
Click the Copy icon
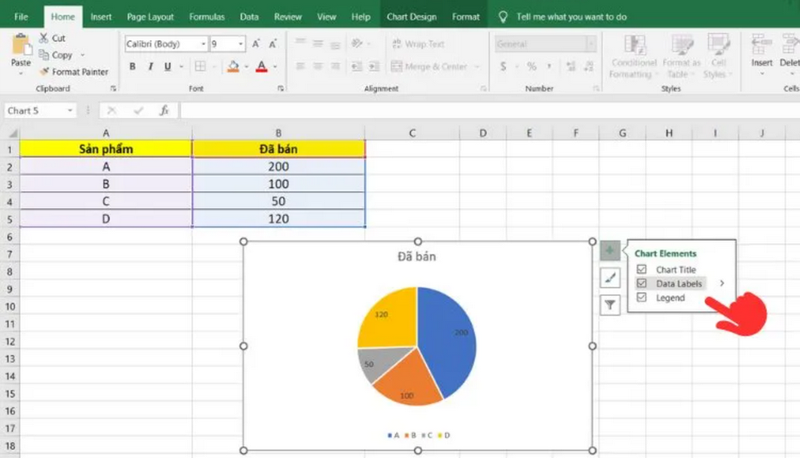[44, 55]
